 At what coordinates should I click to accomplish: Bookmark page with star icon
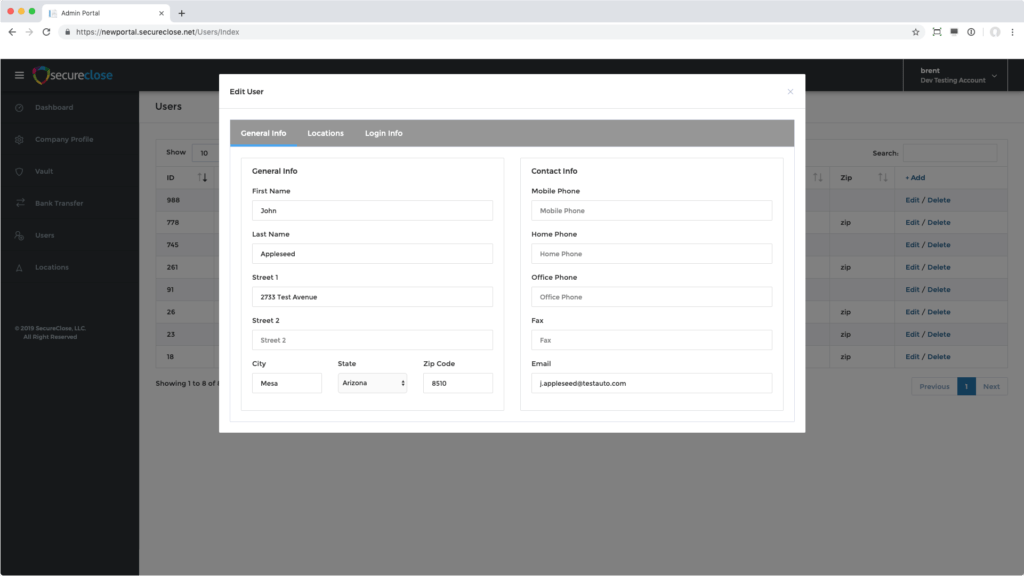point(915,32)
